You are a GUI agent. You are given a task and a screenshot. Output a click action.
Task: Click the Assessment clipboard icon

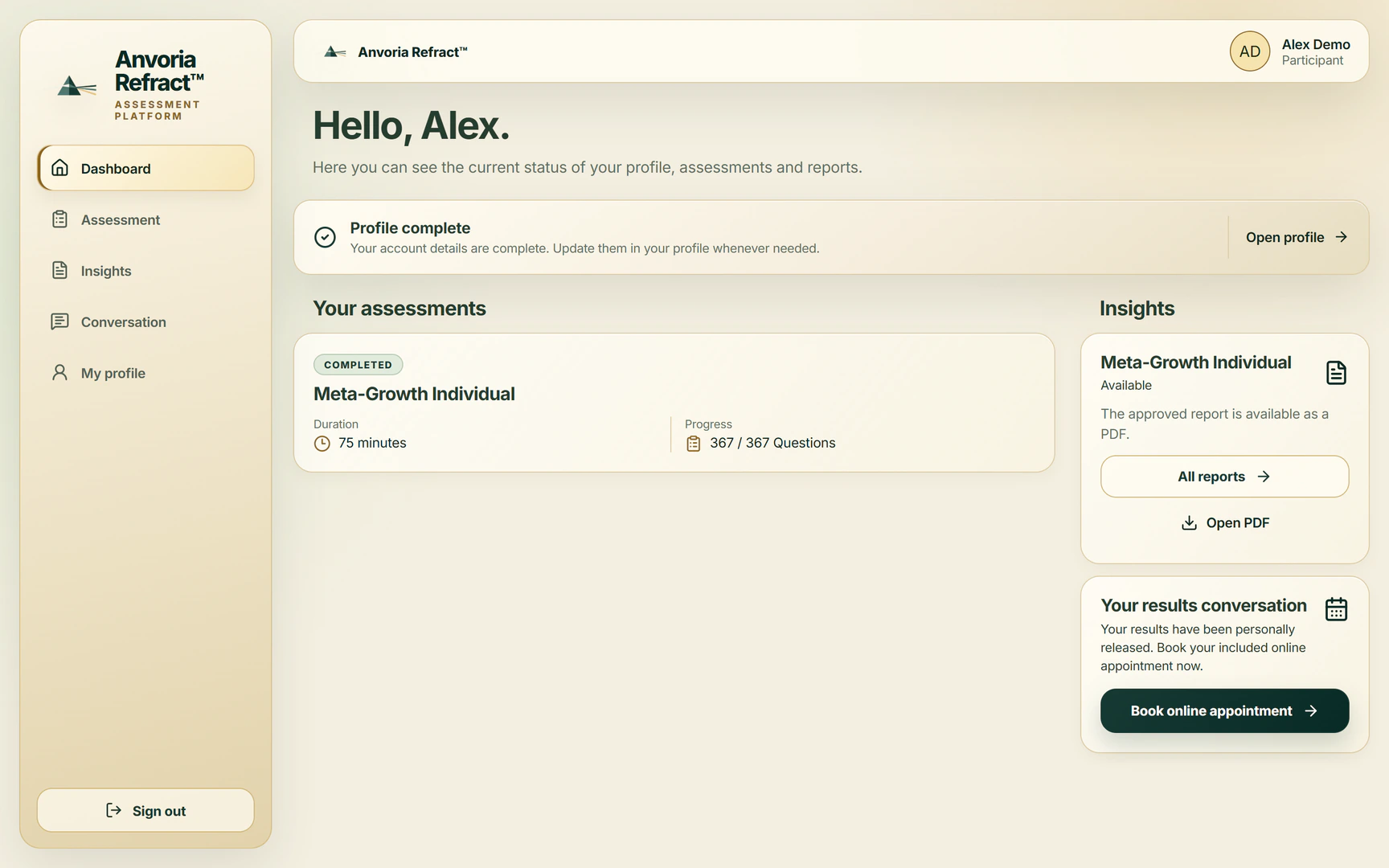pyautogui.click(x=59, y=219)
